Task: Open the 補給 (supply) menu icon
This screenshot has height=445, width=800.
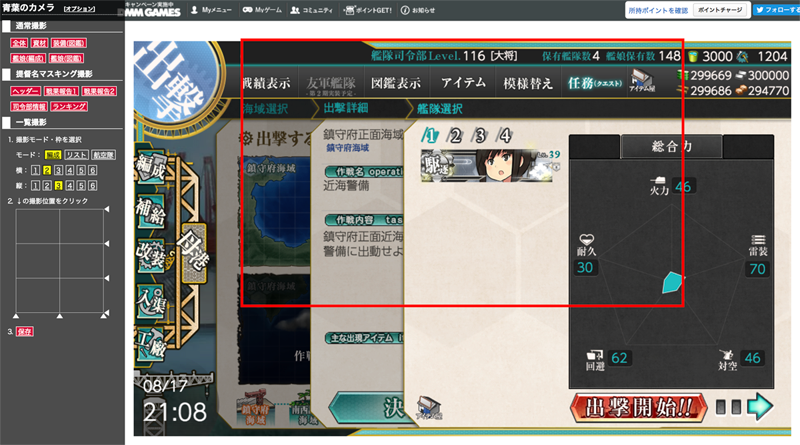Action: click(151, 211)
